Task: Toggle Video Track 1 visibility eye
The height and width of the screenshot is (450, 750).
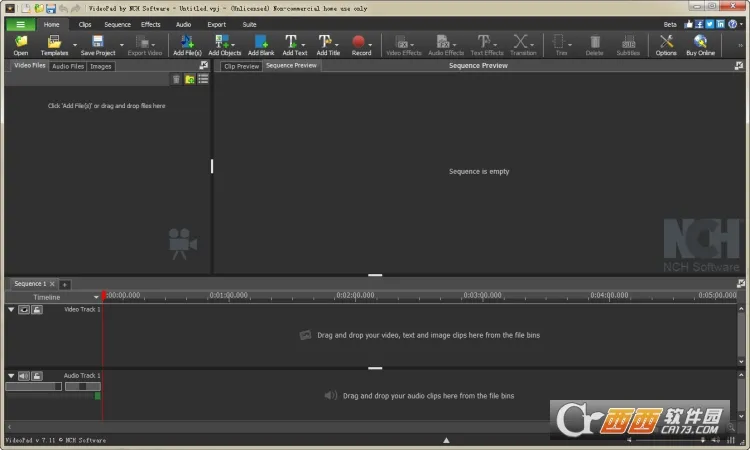Action: pos(24,310)
